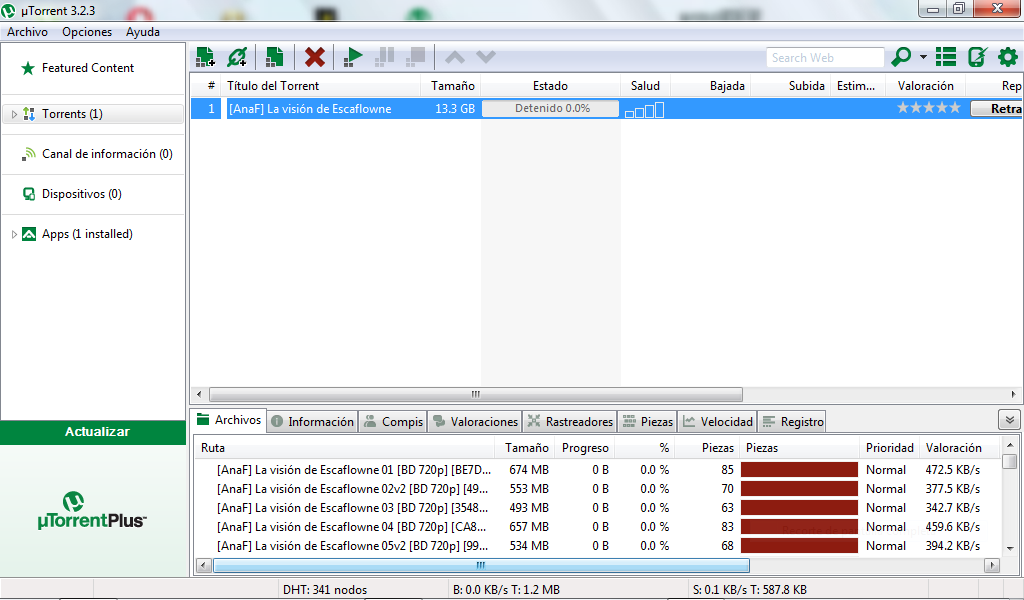Click the Detenido 0.0% progress bar

(x=551, y=108)
